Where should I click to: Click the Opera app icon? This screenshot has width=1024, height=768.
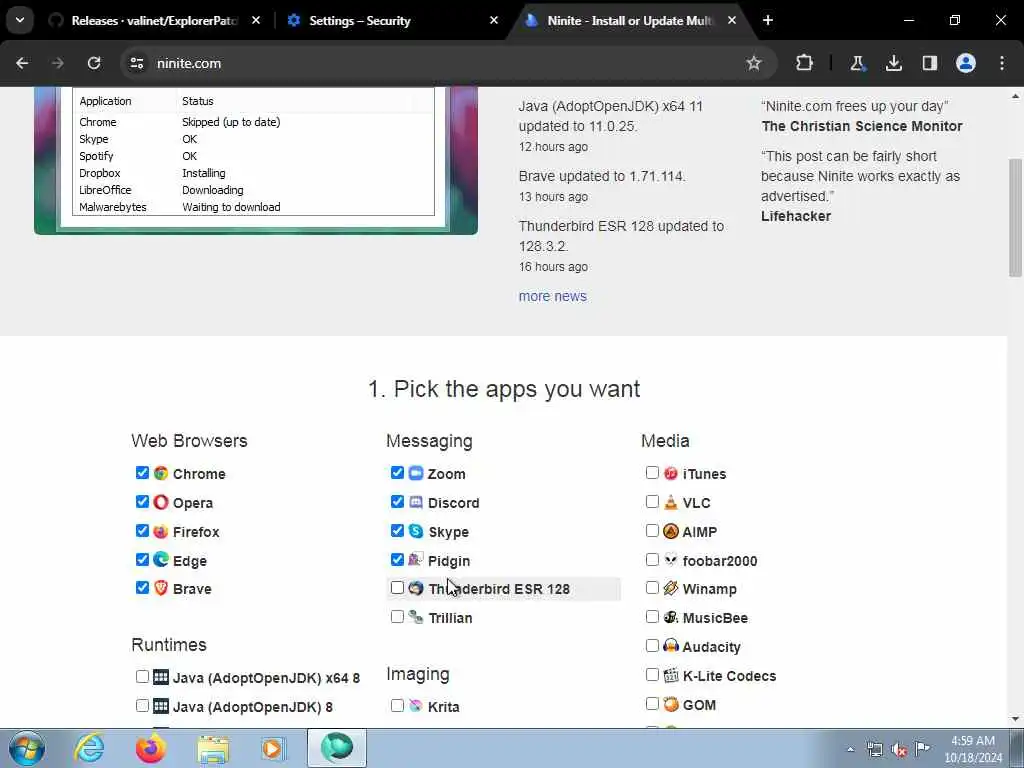[x=161, y=502]
